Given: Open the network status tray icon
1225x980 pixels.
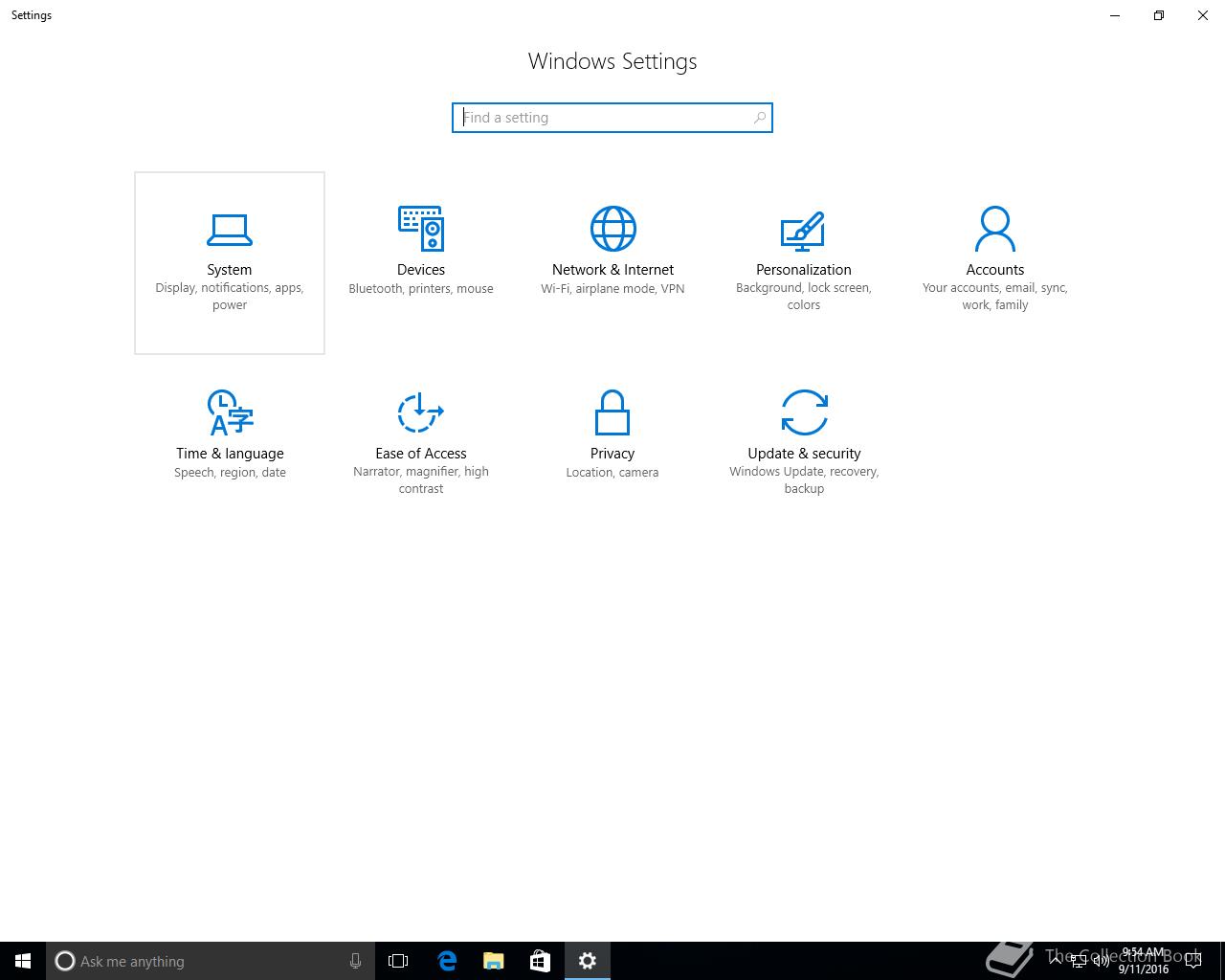Looking at the screenshot, I should tap(1079, 961).
